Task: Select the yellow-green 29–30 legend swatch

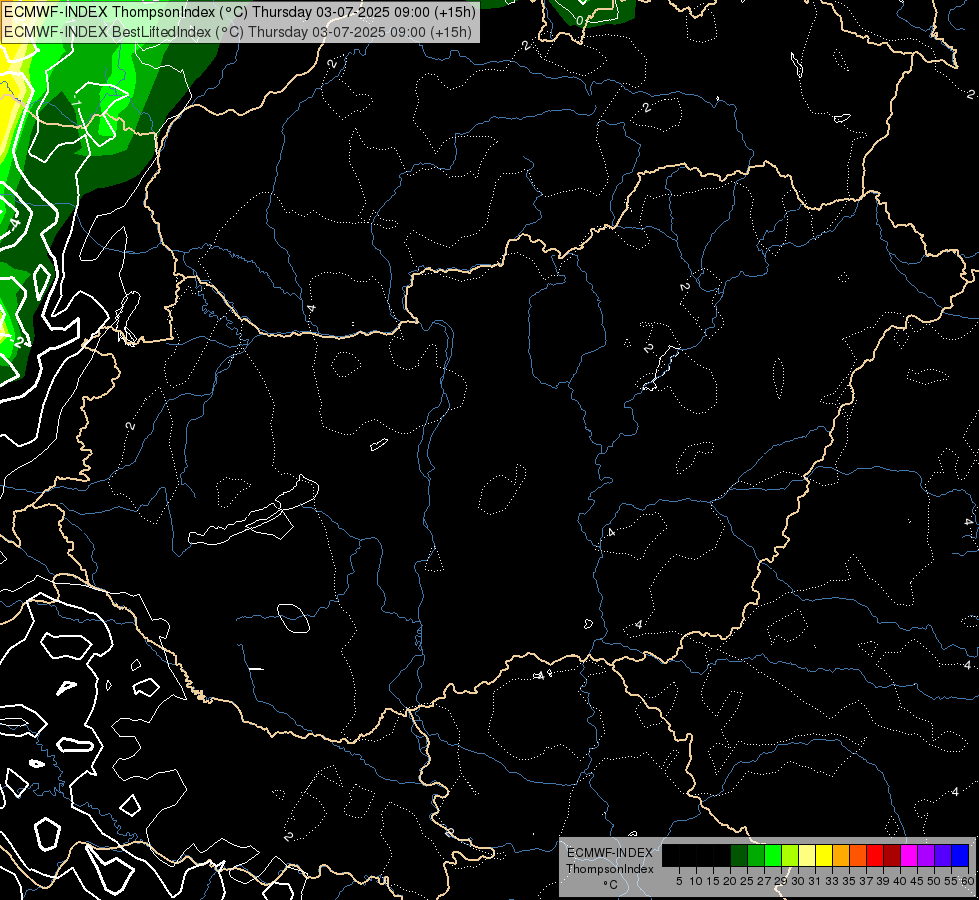Action: [790, 855]
